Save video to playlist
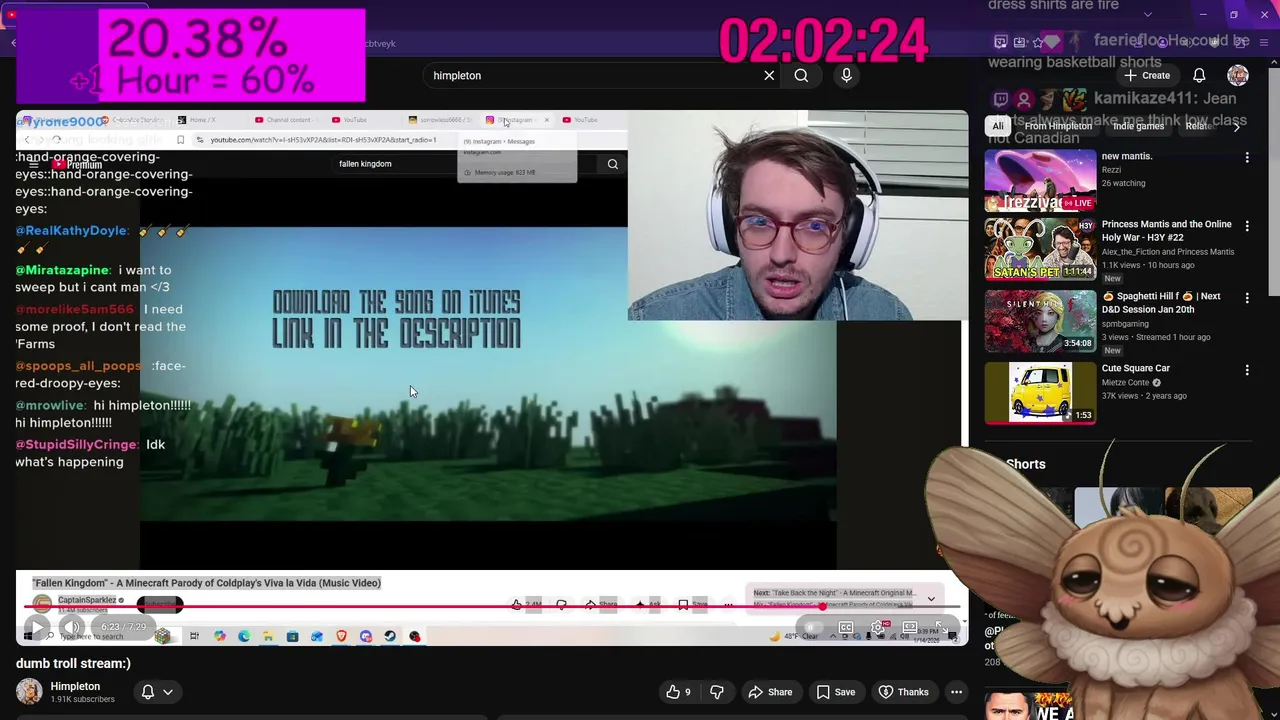The height and width of the screenshot is (720, 1280). tap(835, 692)
